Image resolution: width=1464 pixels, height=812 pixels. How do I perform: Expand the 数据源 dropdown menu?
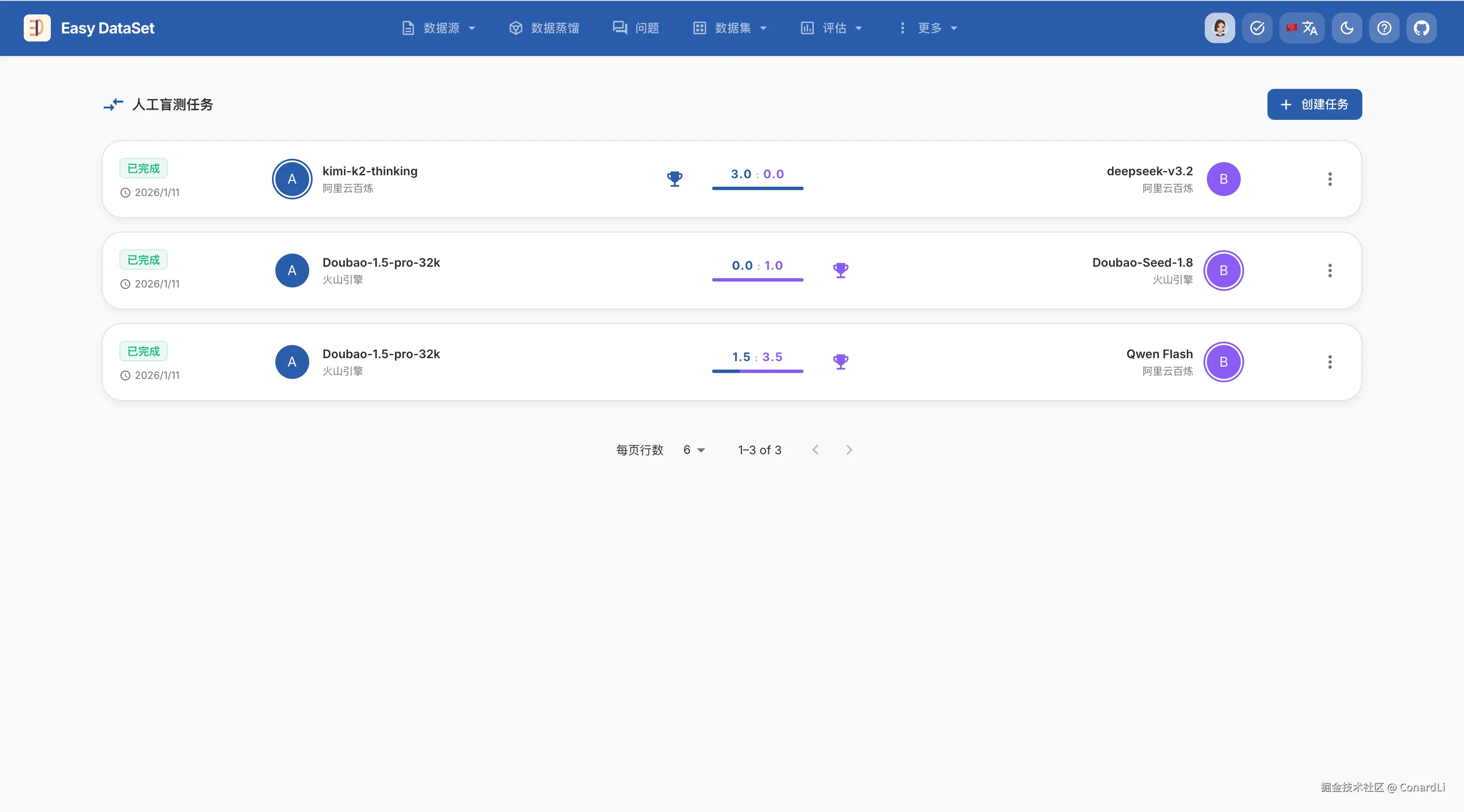(x=439, y=28)
